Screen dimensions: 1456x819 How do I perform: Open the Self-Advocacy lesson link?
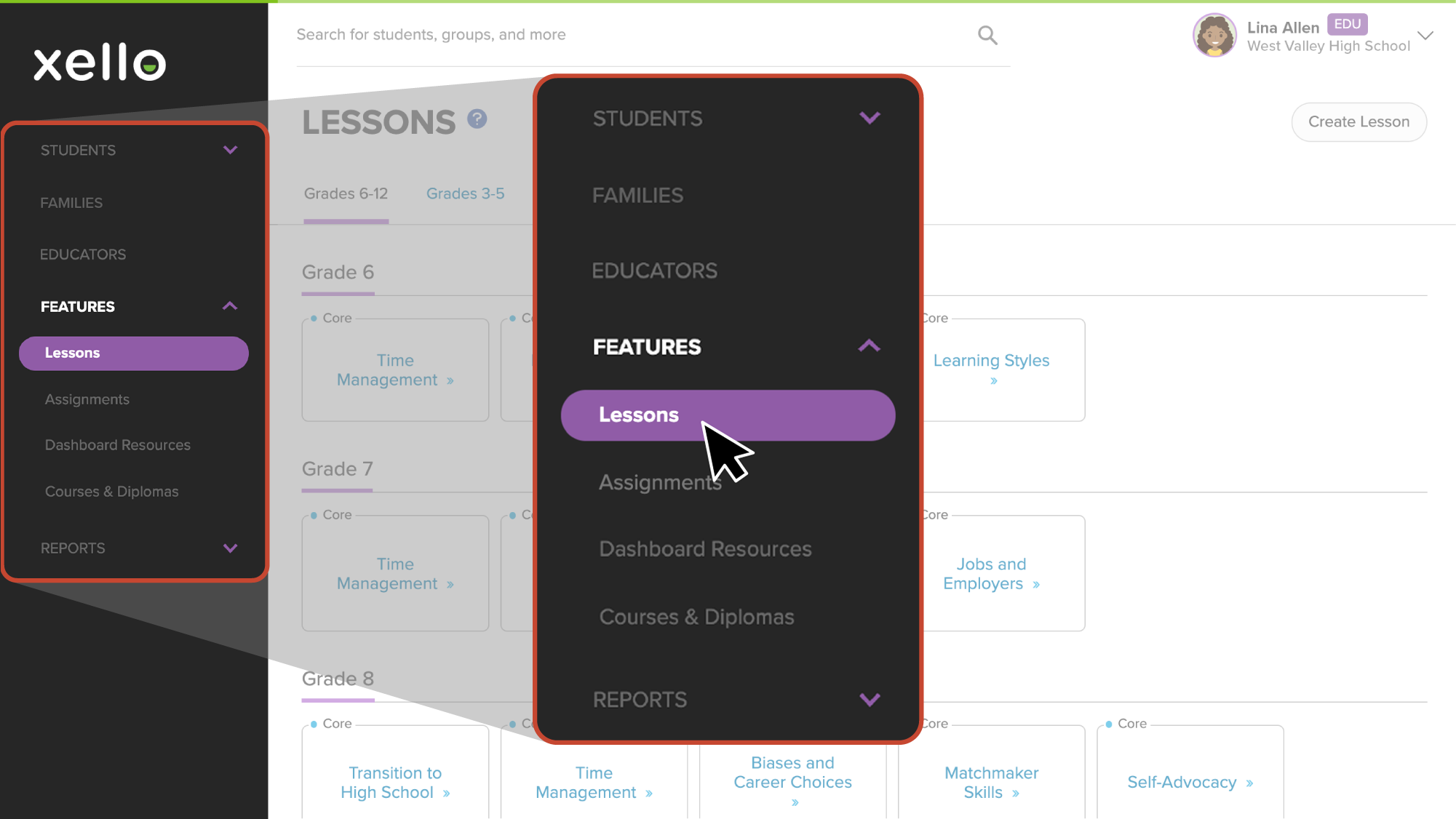tap(1190, 783)
